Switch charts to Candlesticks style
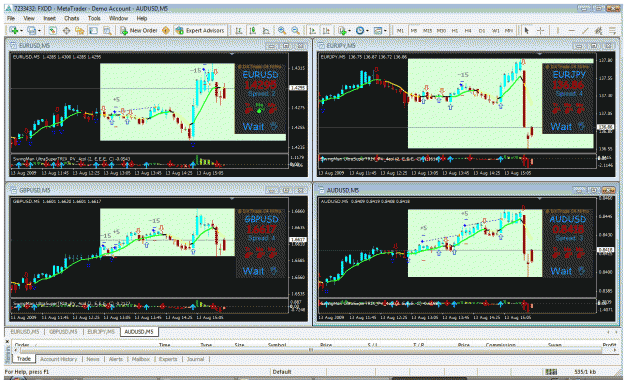625x380 pixels. tap(252, 30)
